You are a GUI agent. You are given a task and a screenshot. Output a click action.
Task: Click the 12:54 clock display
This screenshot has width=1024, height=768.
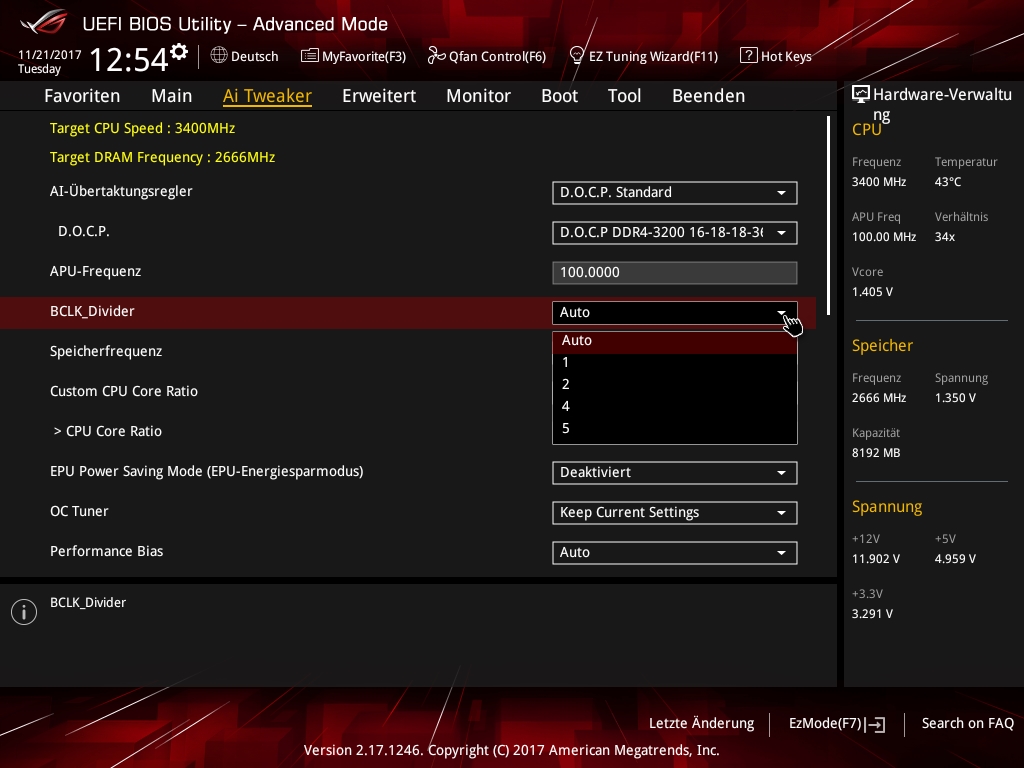(129, 59)
